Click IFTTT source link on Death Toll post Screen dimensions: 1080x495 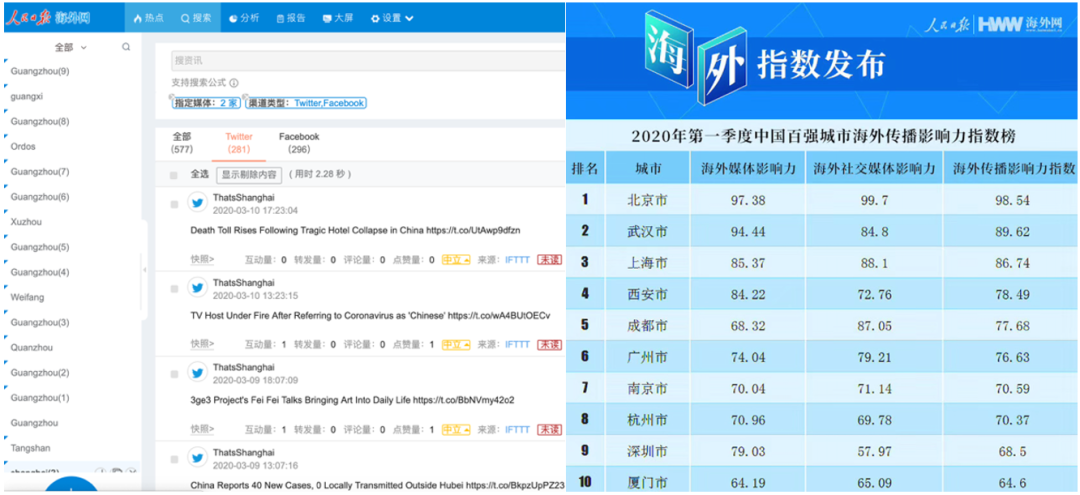[517, 260]
